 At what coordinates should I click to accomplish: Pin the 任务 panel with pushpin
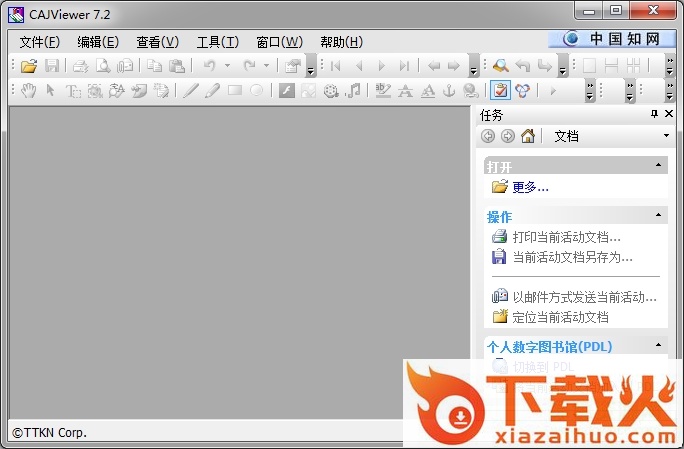coord(655,115)
